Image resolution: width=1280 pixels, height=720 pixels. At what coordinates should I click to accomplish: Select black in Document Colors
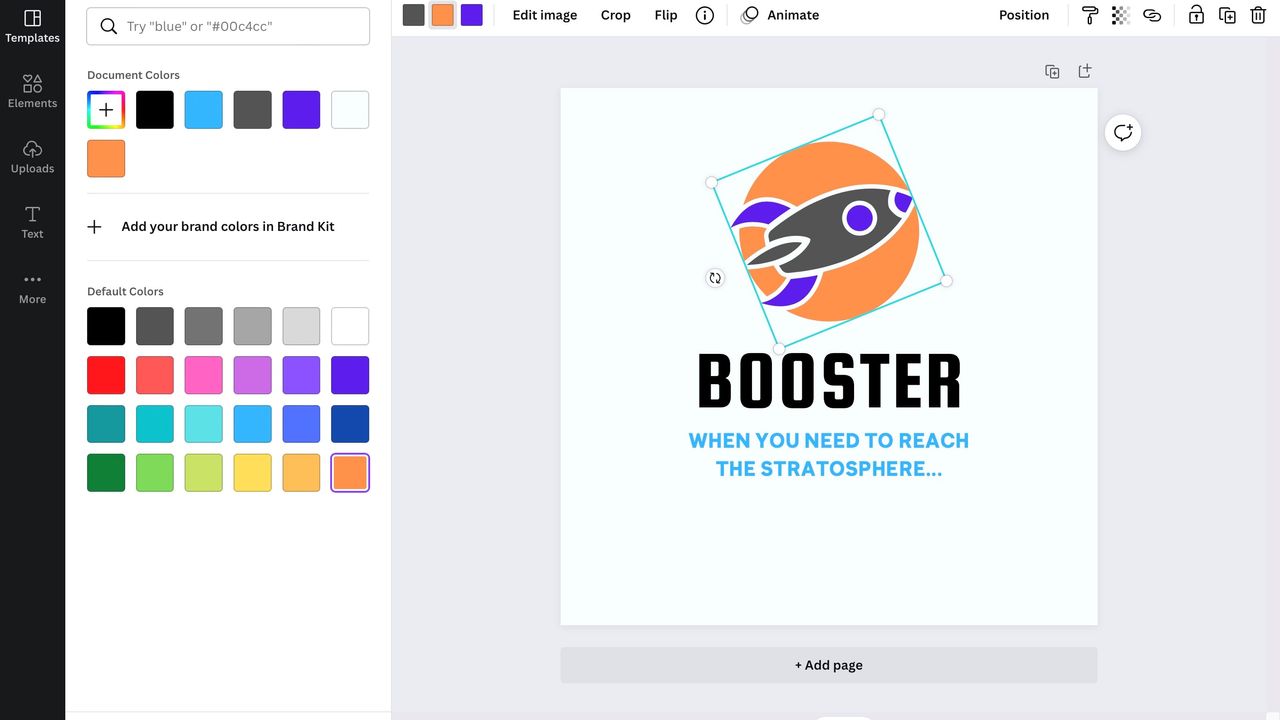pos(155,110)
